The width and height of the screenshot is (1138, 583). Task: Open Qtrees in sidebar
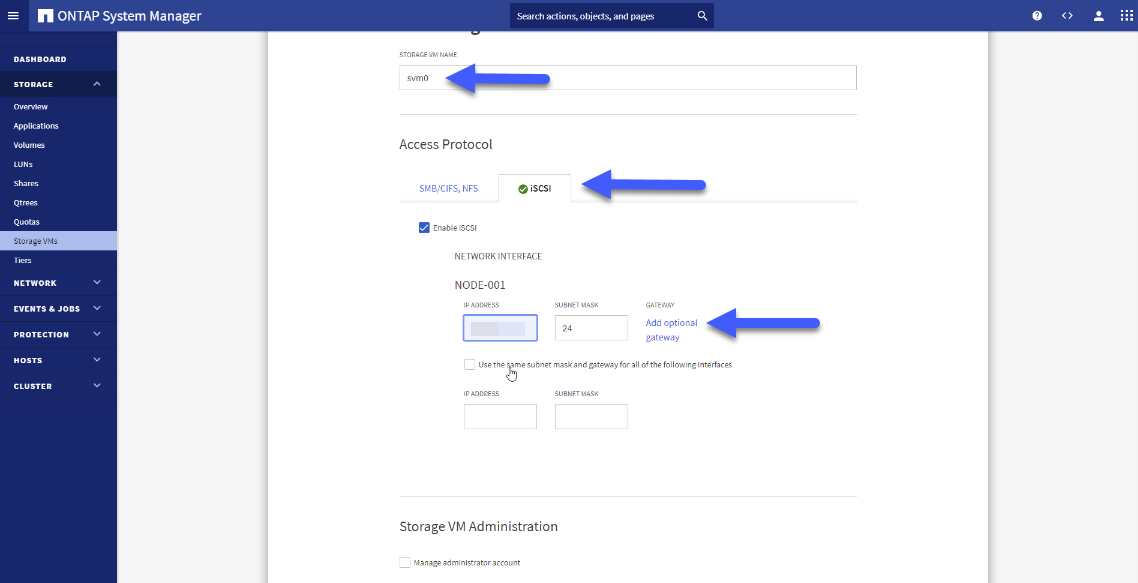[x=25, y=203]
